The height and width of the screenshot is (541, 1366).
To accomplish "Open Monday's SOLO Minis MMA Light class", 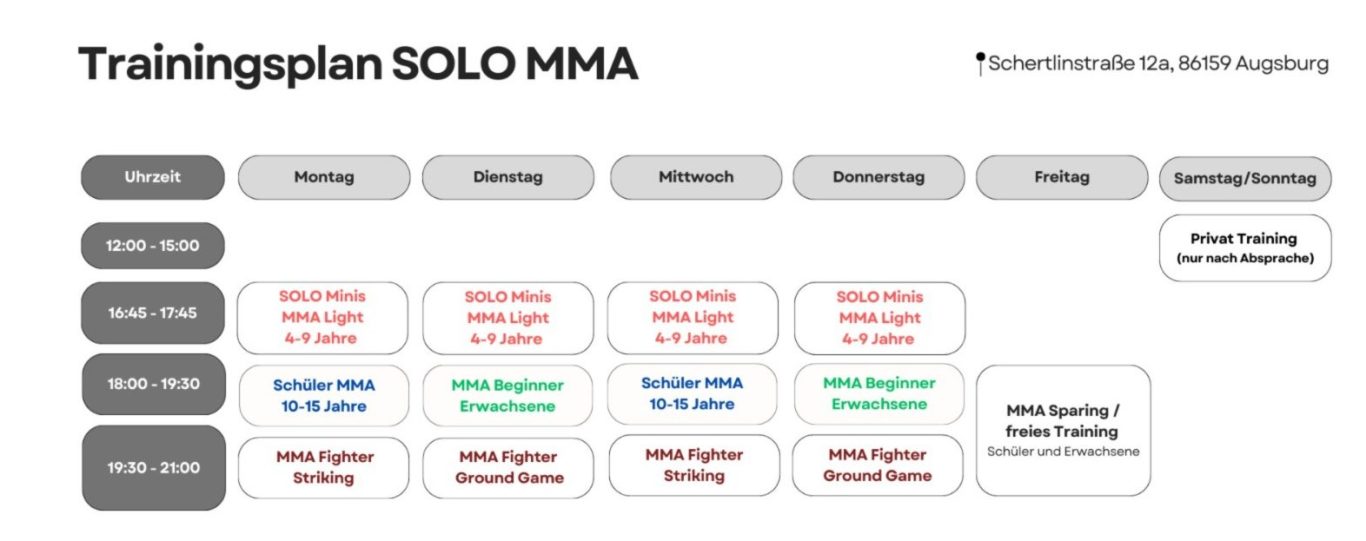I will pos(322,318).
